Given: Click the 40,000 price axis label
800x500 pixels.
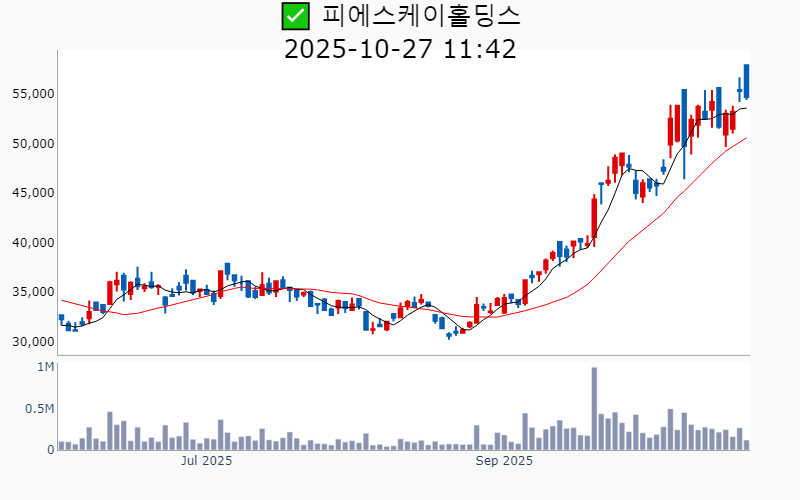Looking at the screenshot, I should click(32, 243).
